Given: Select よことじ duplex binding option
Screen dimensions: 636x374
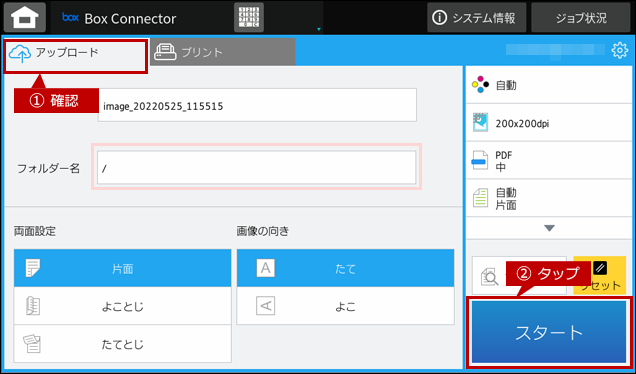Looking at the screenshot, I should point(122,306).
